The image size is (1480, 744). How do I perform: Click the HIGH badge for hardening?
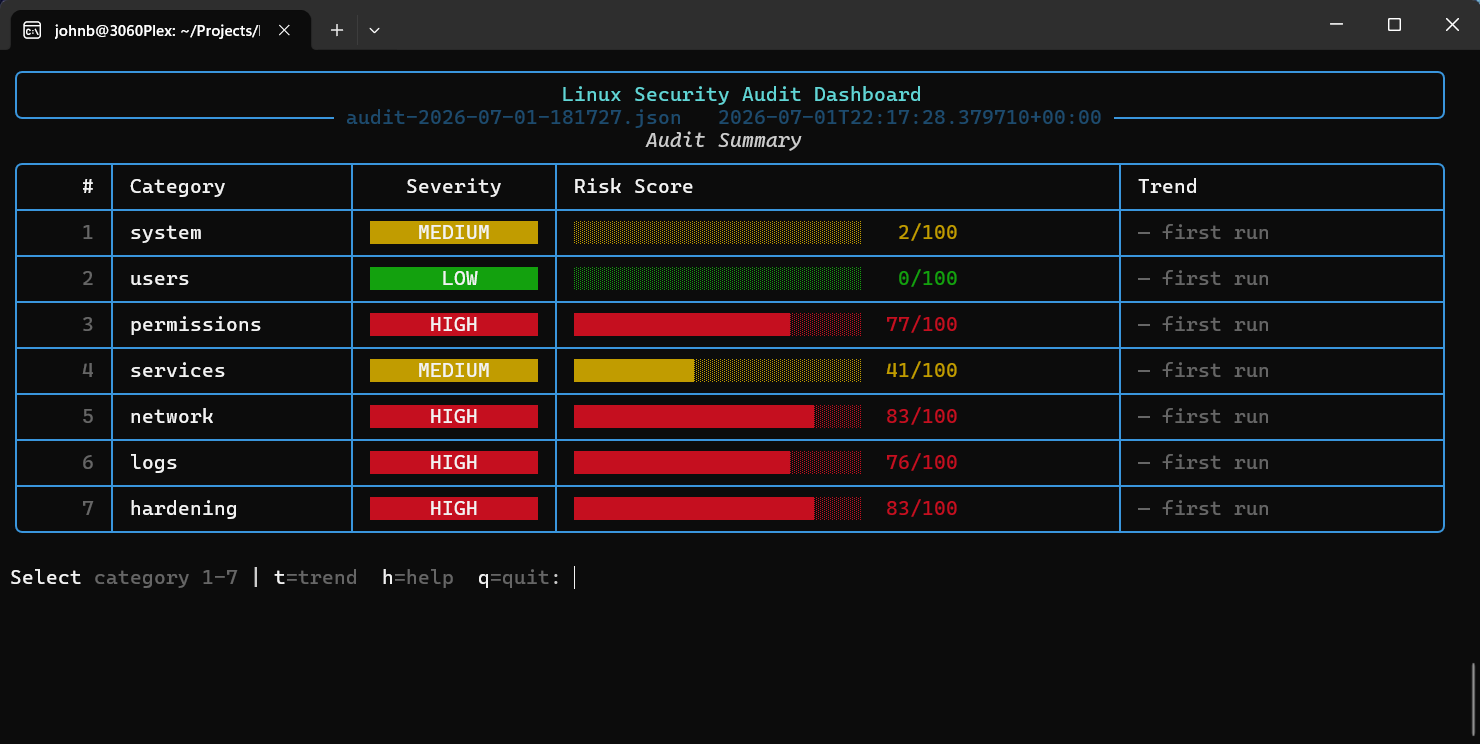454,509
